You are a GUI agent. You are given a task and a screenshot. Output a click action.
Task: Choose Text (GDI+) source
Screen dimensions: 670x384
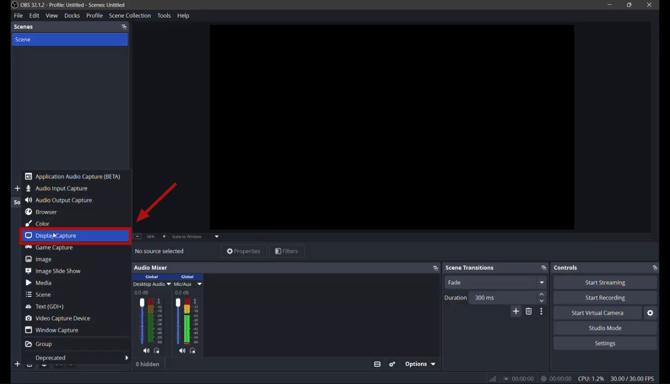point(76,306)
